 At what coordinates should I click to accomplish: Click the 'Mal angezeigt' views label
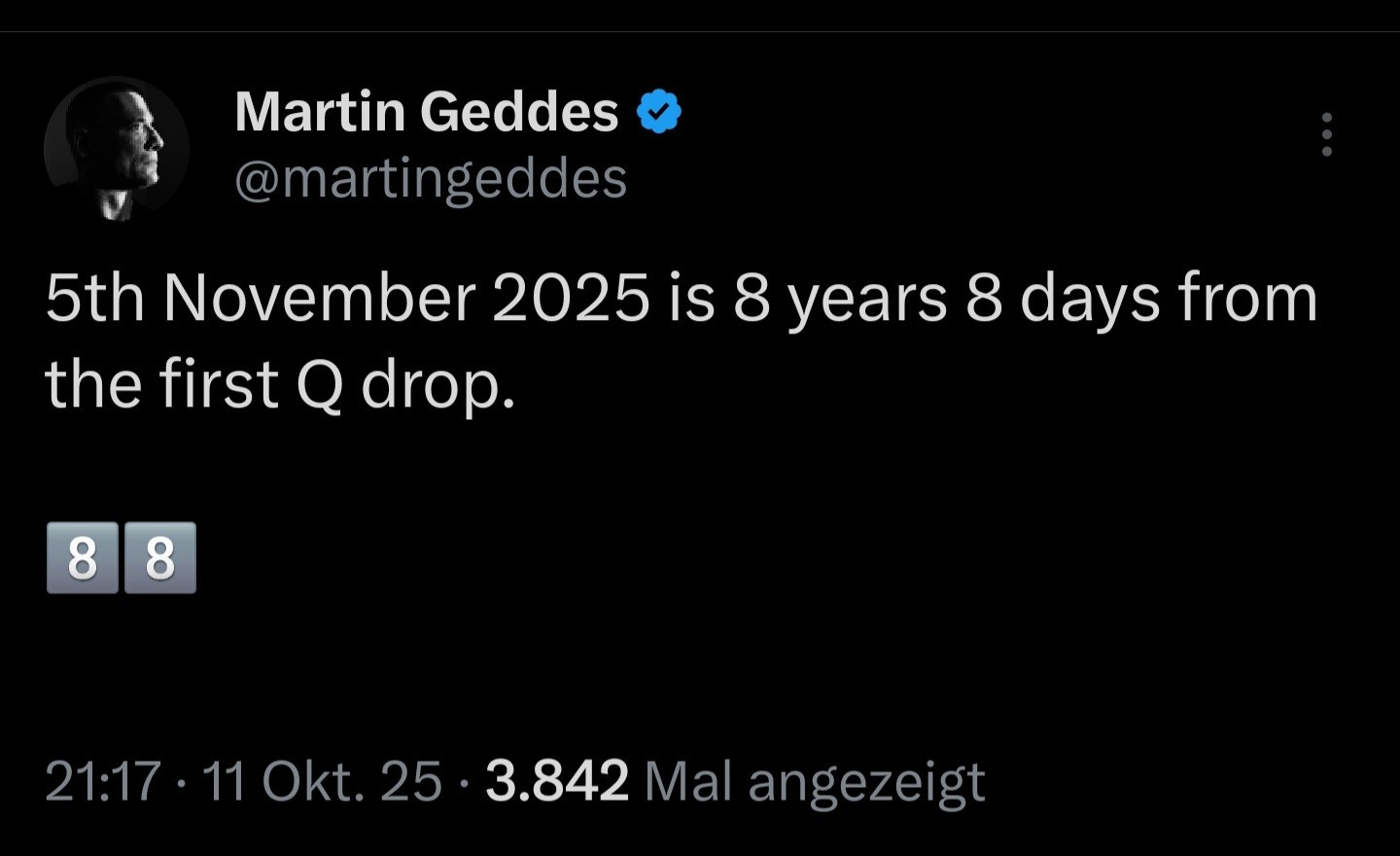click(x=815, y=781)
